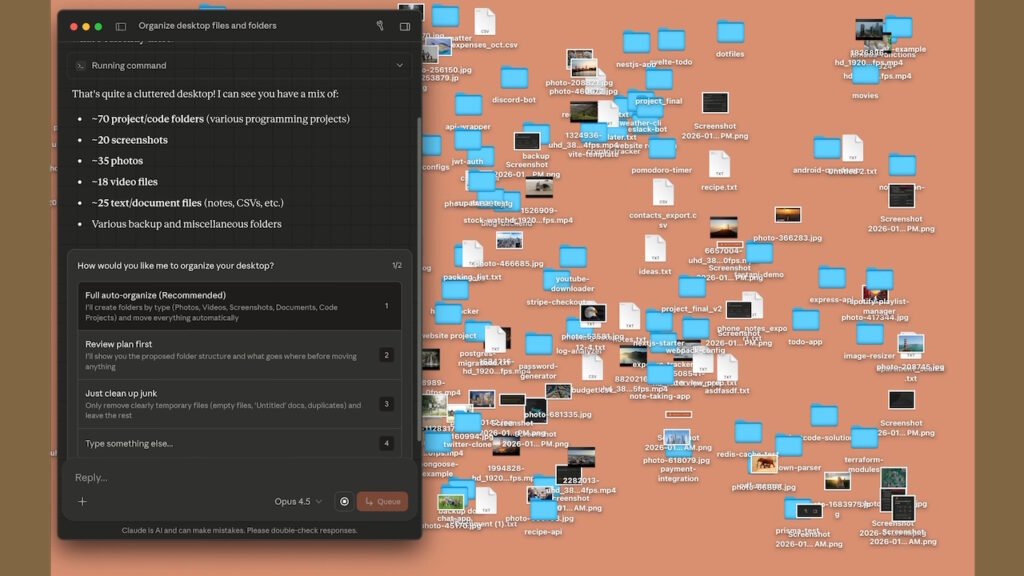Select the contacts_export.csv file icon
Screen dimensions: 1024x576
pyautogui.click(x=663, y=192)
